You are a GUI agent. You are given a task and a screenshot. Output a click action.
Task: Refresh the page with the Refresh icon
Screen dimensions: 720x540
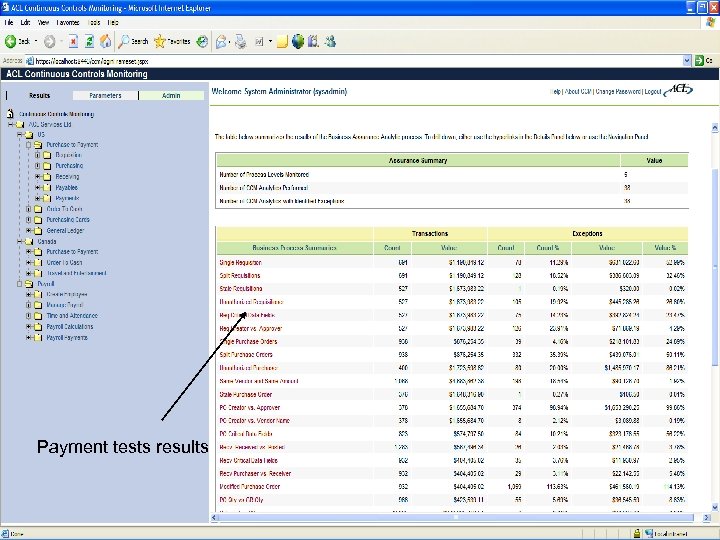(x=90, y=41)
